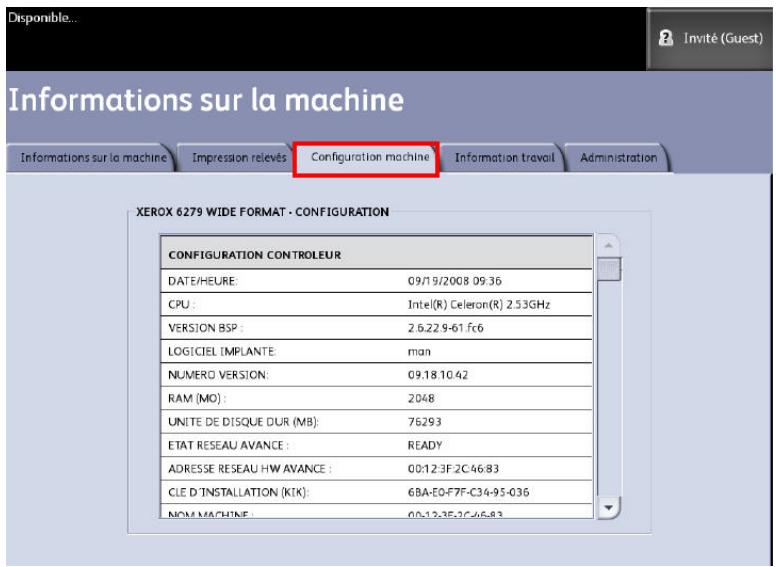Select the LOGICIEL IMPLANTE row label
The image size is (776, 567).
click(x=222, y=351)
